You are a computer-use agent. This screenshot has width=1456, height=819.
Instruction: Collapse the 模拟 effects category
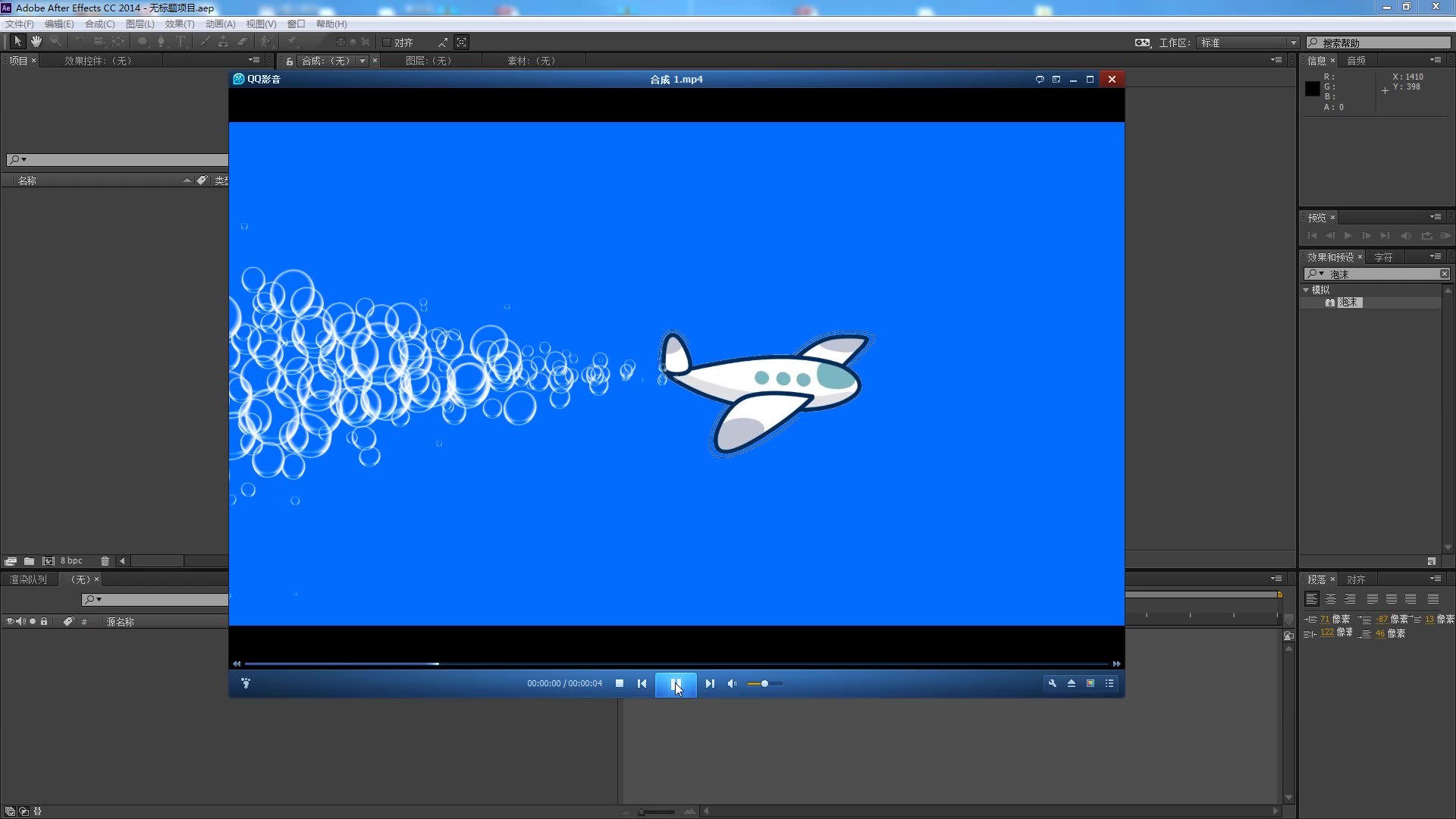(1306, 290)
